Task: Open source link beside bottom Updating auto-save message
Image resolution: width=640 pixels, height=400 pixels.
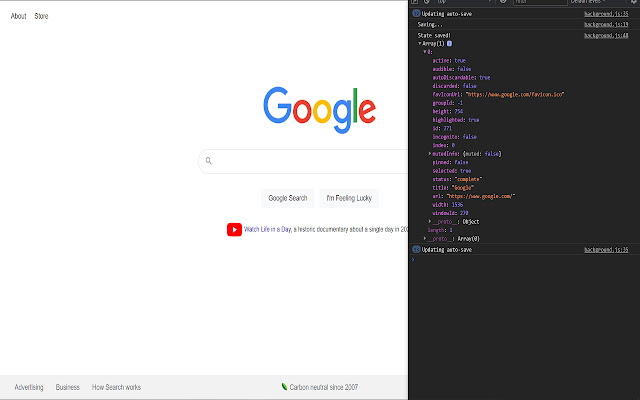Action: tap(606, 249)
